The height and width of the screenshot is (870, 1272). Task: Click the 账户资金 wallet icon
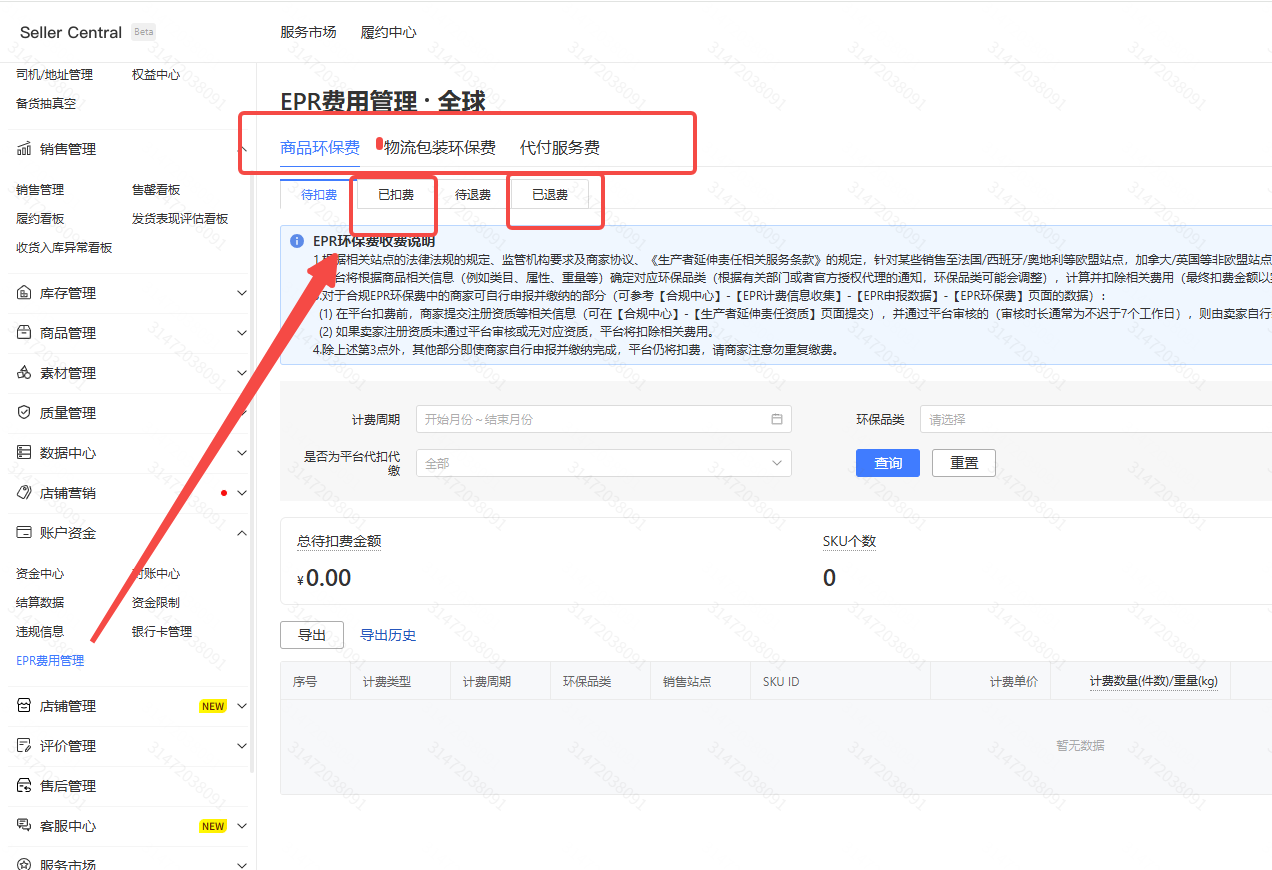click(24, 533)
